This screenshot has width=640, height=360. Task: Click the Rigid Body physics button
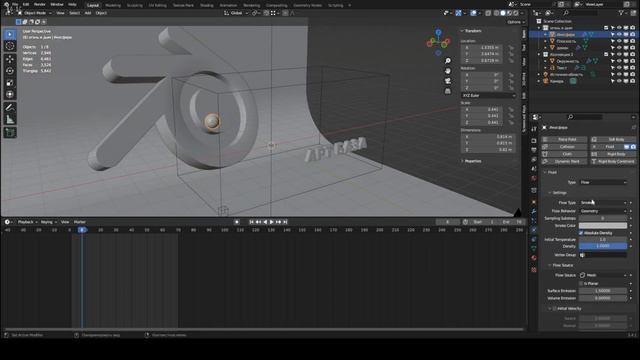(x=613, y=154)
